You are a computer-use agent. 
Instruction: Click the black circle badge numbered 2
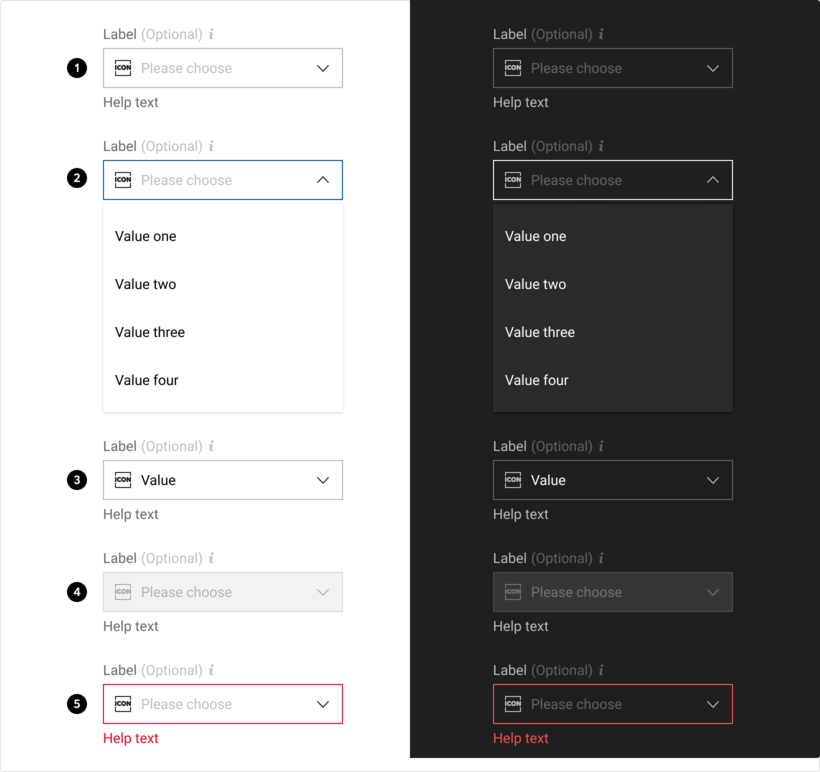tap(77, 180)
